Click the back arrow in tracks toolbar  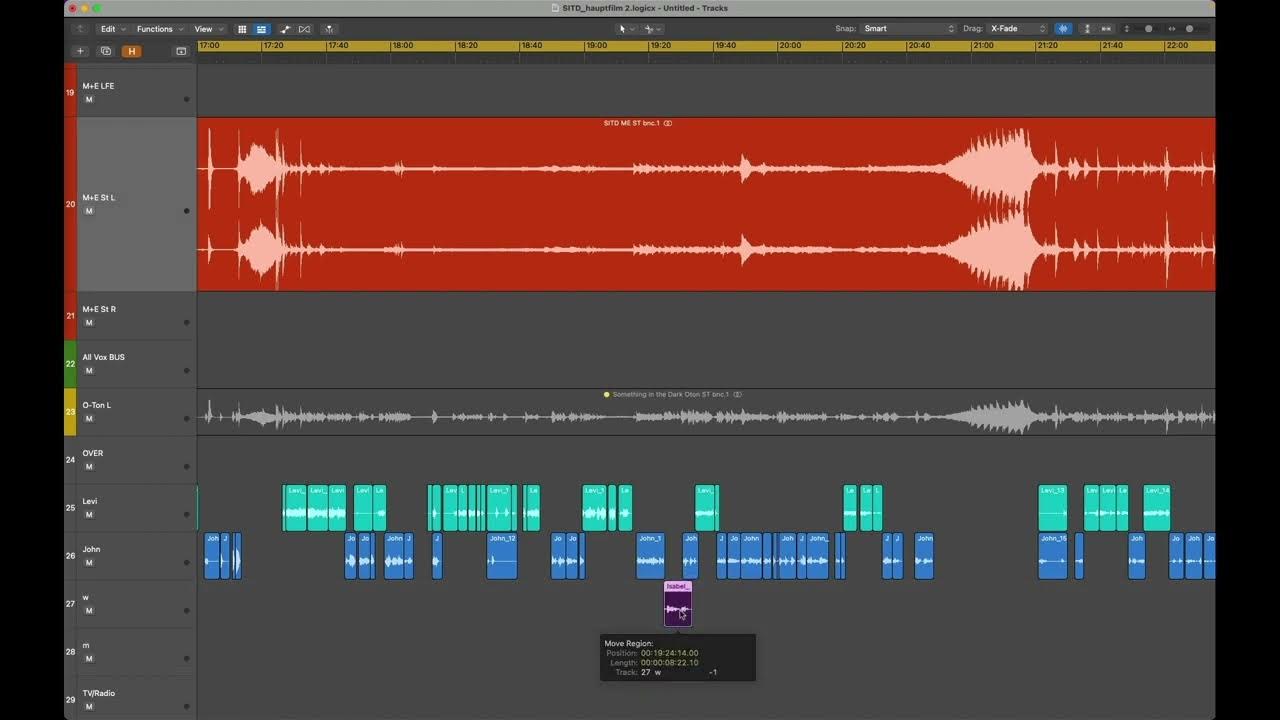click(x=80, y=29)
